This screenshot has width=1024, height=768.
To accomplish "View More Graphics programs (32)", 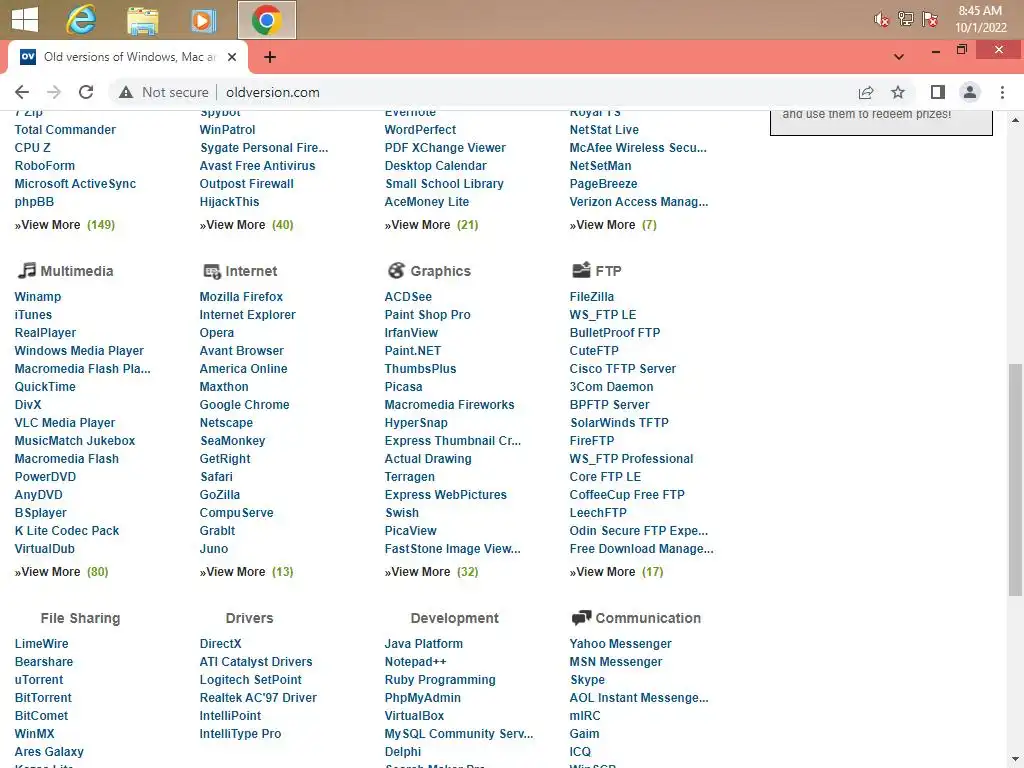I will click(431, 571).
